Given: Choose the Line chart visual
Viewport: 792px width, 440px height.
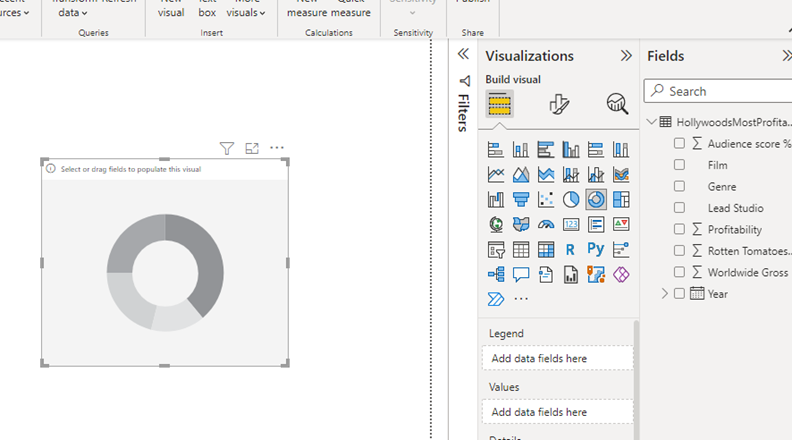Looking at the screenshot, I should tap(496, 175).
